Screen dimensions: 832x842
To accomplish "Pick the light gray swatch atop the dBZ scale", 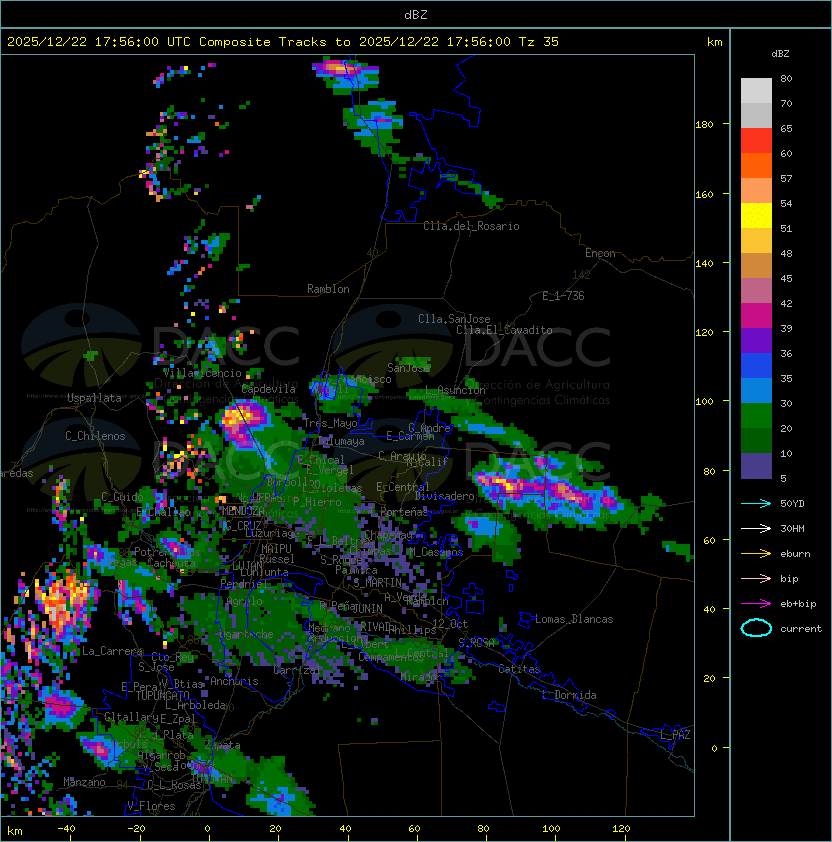I will 756,91.
